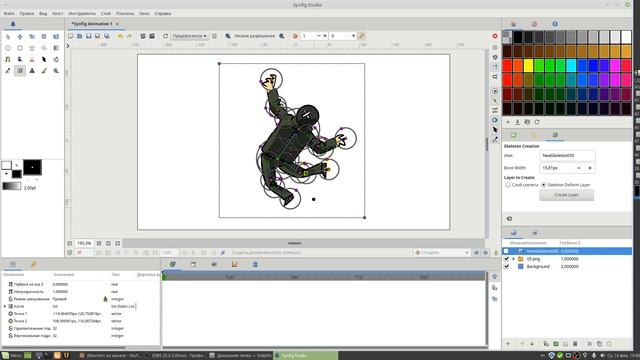
Task: Click Synfig Studio entry in the taskbar
Action: (305, 356)
